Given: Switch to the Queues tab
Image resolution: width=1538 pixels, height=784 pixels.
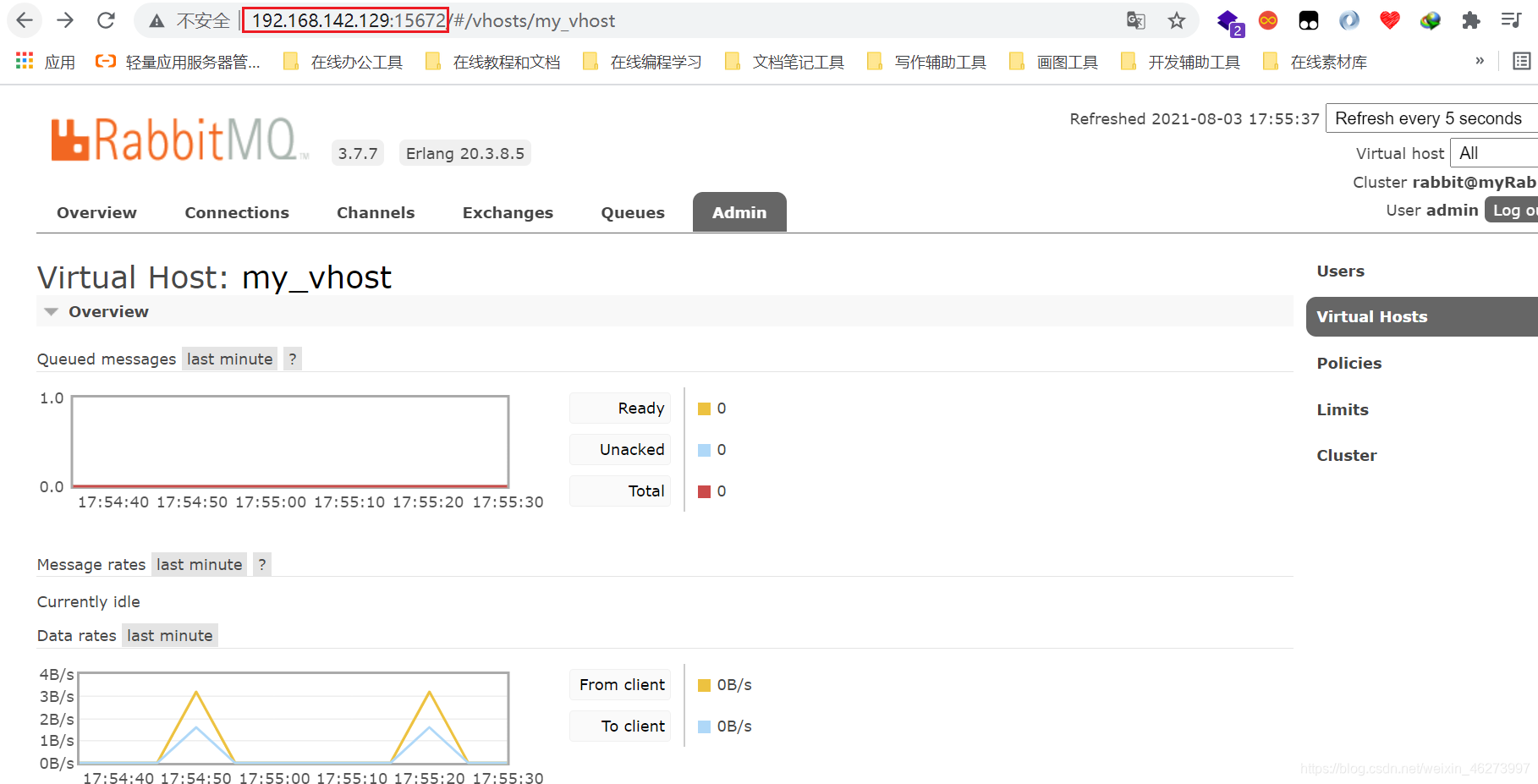Looking at the screenshot, I should click(633, 212).
